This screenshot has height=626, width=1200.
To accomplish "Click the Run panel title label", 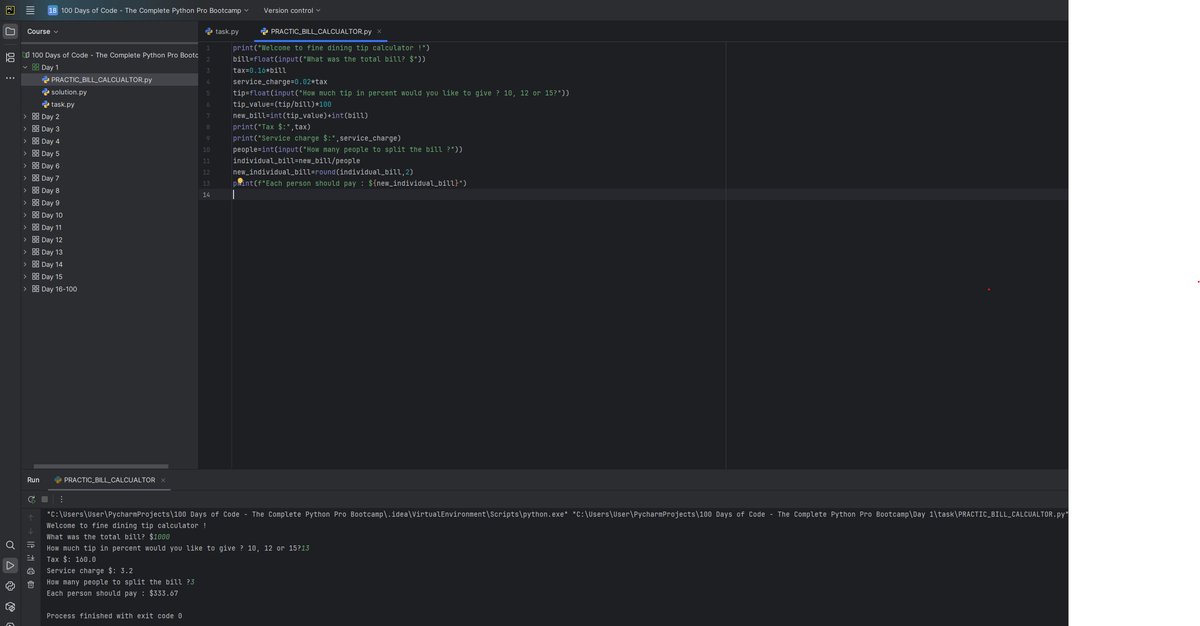I will [33, 480].
